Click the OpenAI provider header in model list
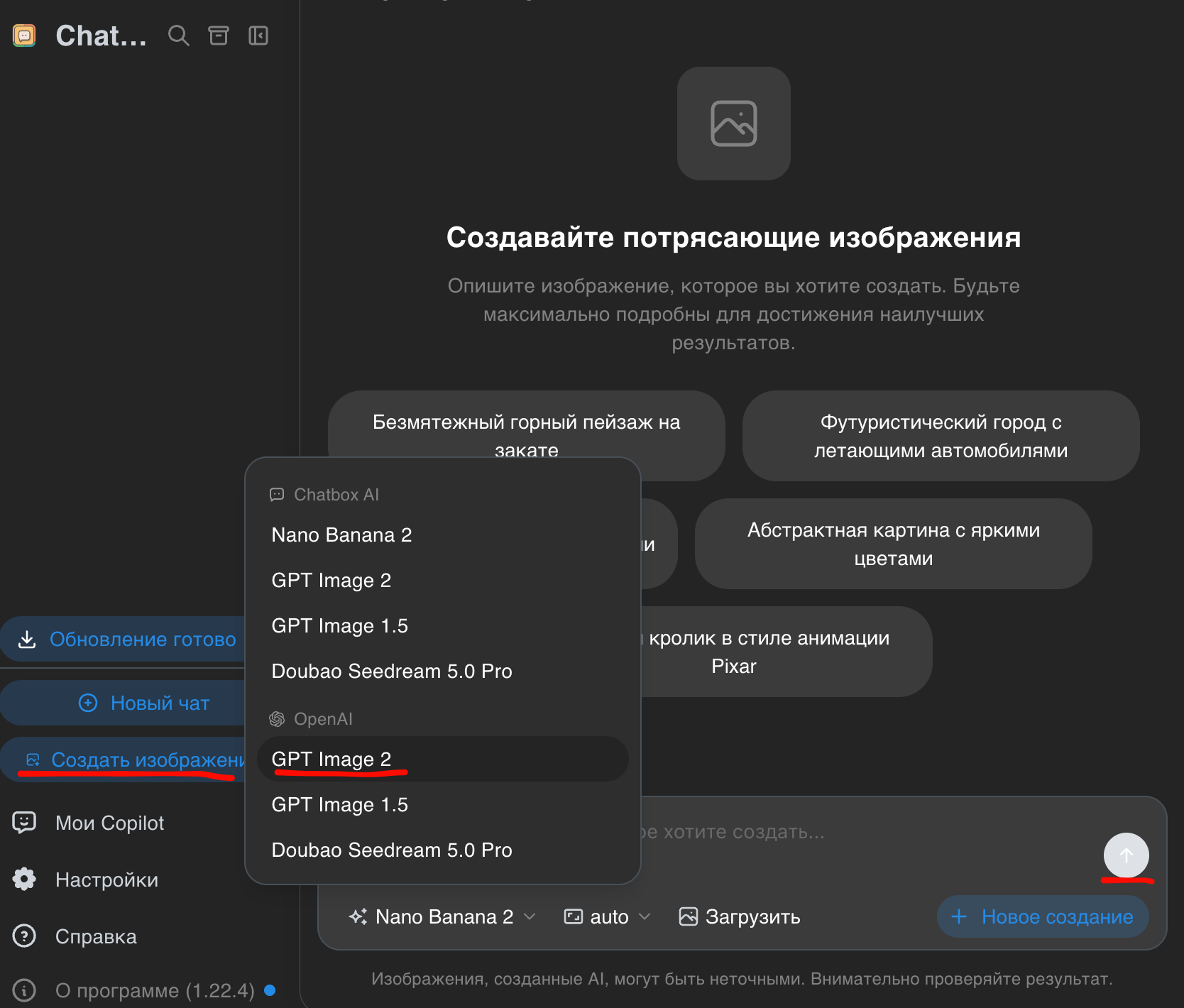The height and width of the screenshot is (1008, 1184). coord(311,719)
